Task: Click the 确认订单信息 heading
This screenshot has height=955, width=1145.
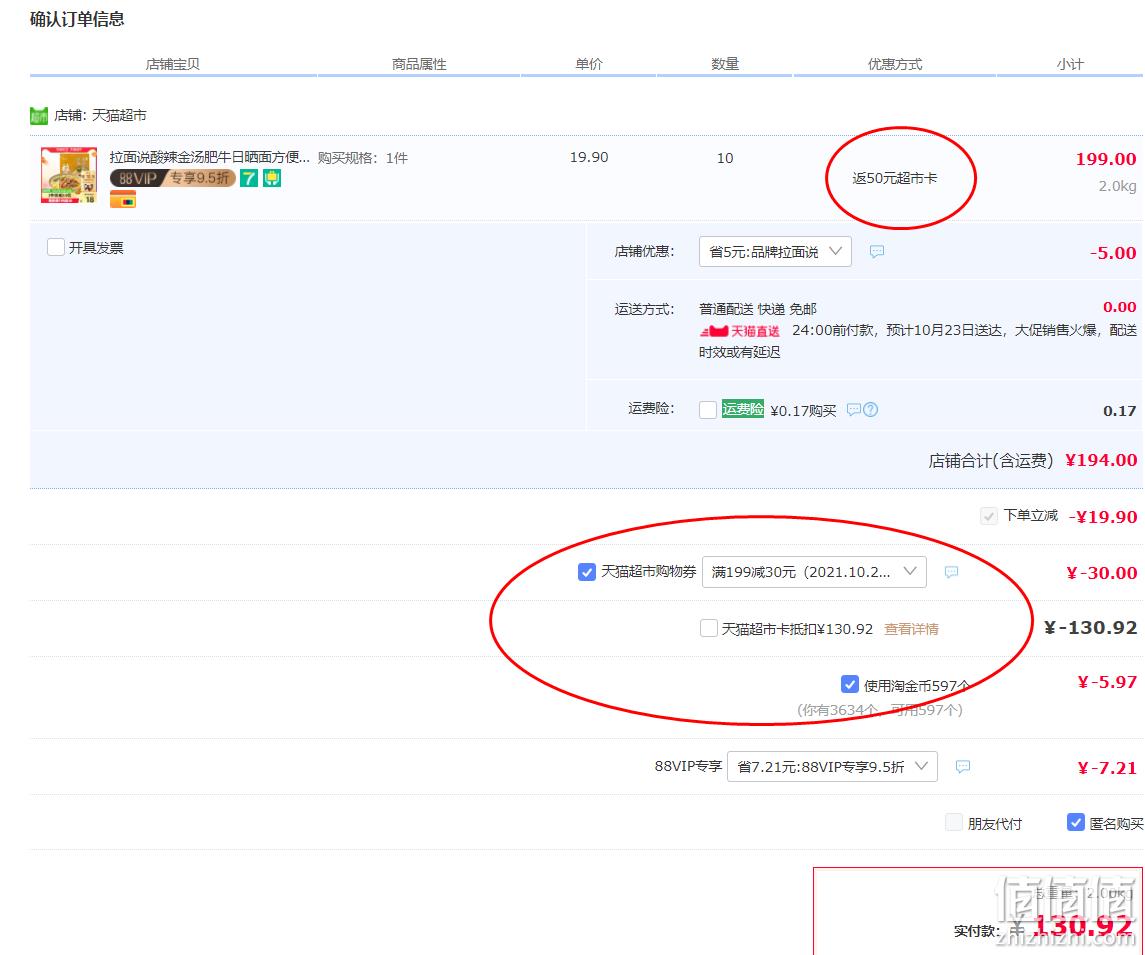Action: click(77, 20)
